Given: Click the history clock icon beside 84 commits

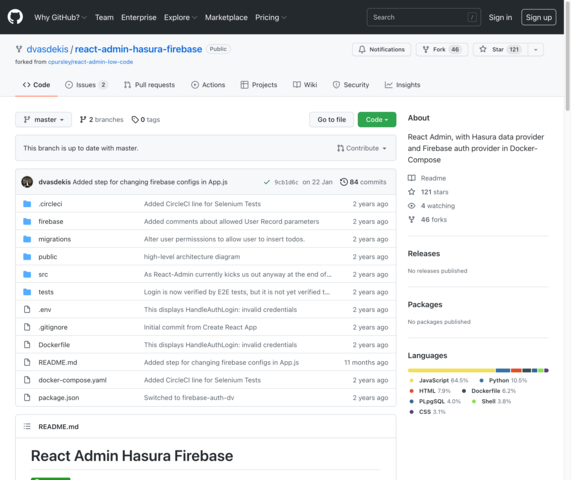Looking at the screenshot, I should [x=344, y=182].
